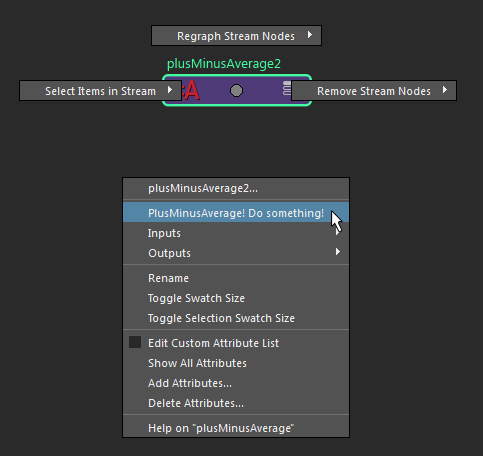
Task: Expand the Outputs submenu arrow
Action: 338,252
